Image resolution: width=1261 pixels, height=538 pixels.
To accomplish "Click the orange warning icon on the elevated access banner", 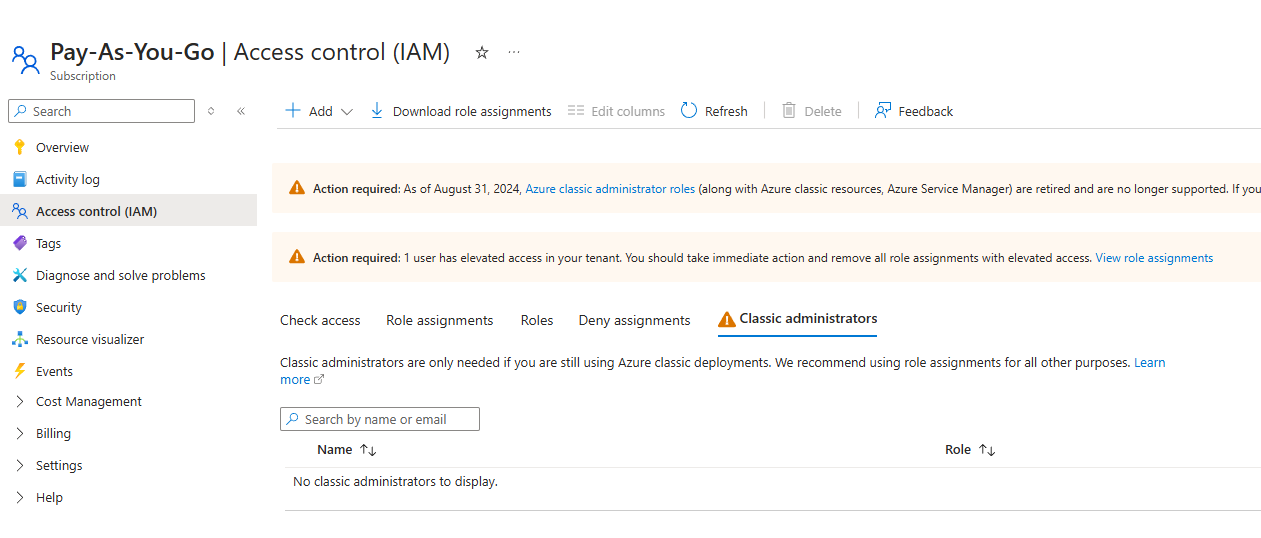I will pyautogui.click(x=297, y=257).
